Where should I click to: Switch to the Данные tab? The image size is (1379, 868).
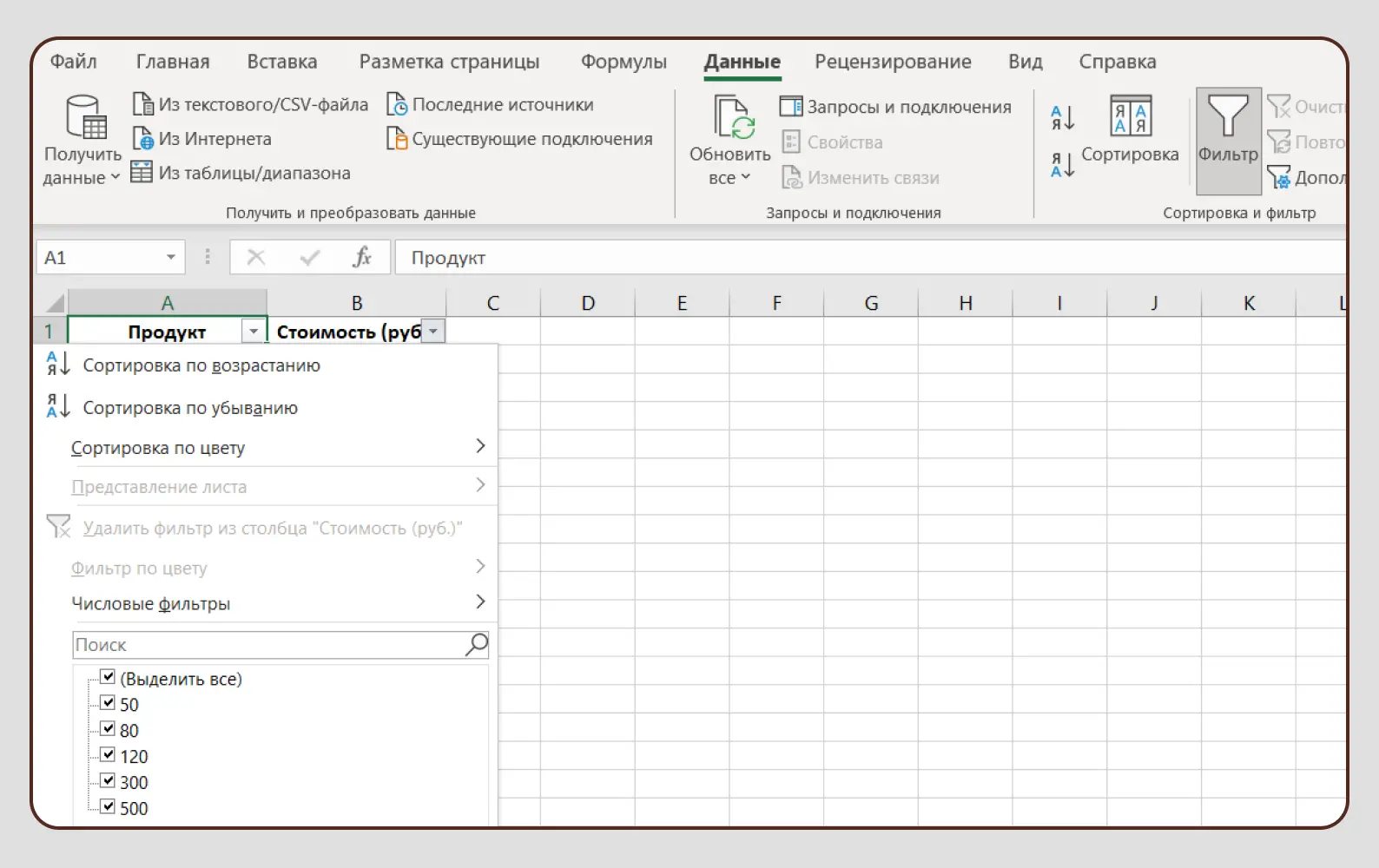pyautogui.click(x=742, y=62)
